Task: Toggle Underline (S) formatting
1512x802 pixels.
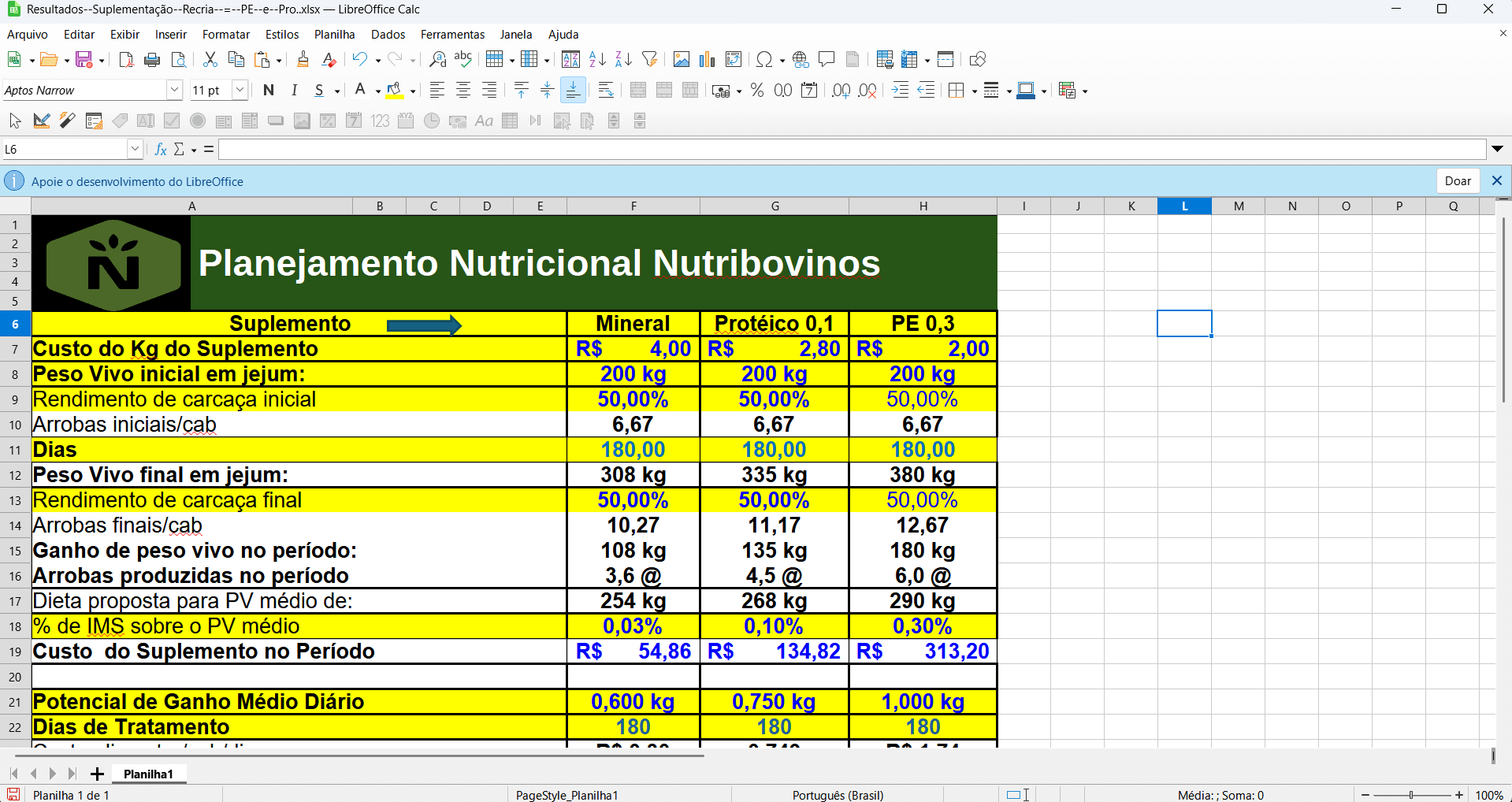Action: click(x=319, y=91)
